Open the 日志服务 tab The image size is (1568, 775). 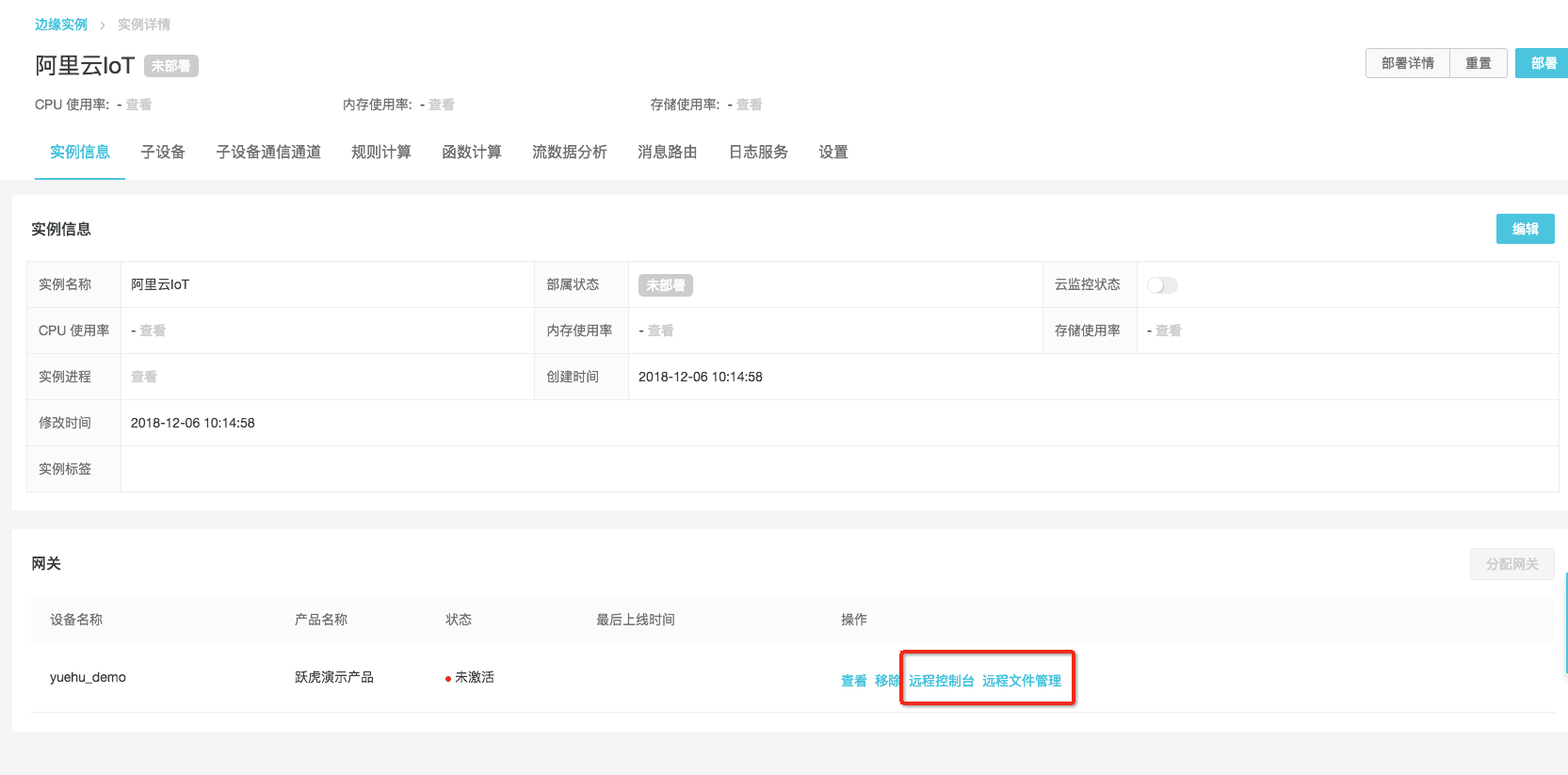pos(758,152)
